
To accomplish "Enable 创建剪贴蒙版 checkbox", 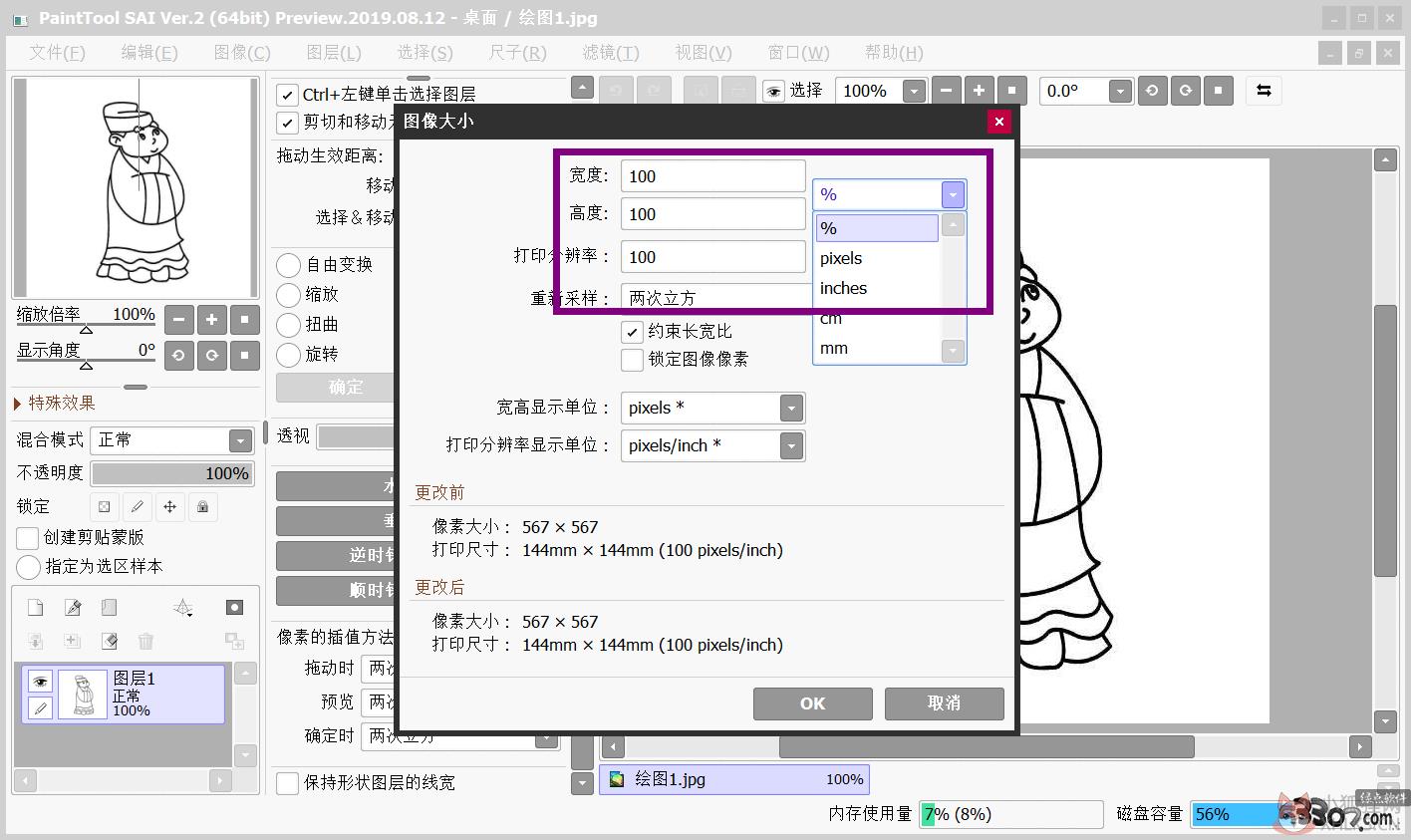I will tap(28, 538).
